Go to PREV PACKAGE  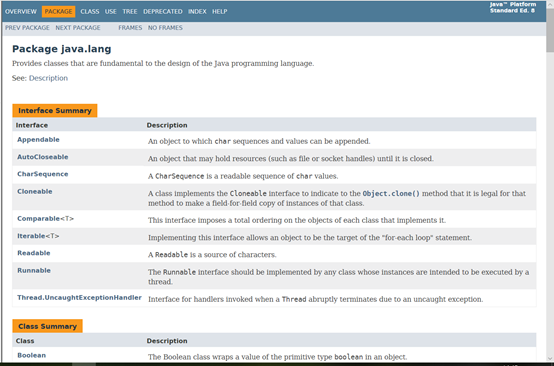coord(27,28)
